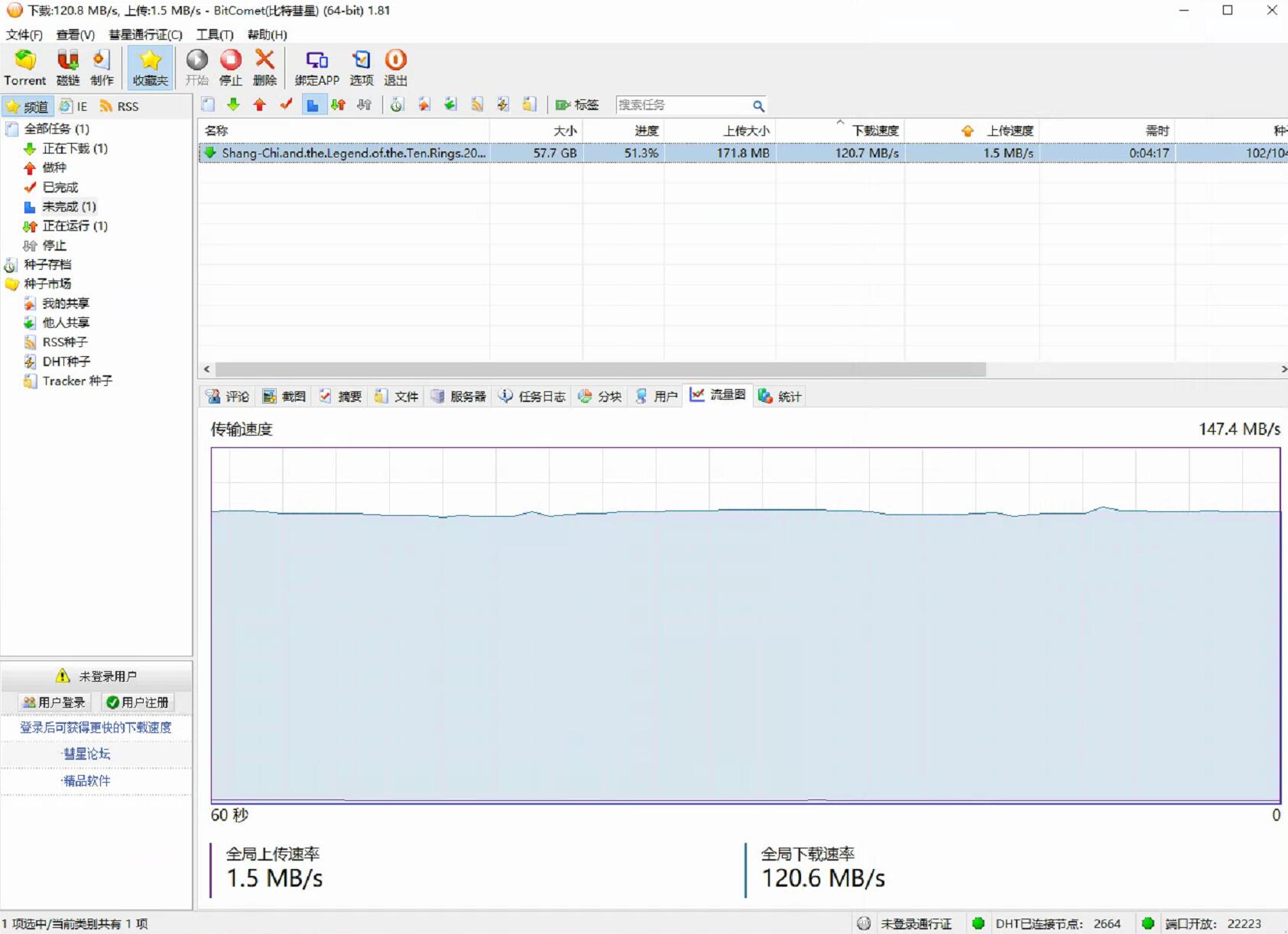Click the 搜索任务 search field
The image size is (1288, 934).
pos(683,105)
